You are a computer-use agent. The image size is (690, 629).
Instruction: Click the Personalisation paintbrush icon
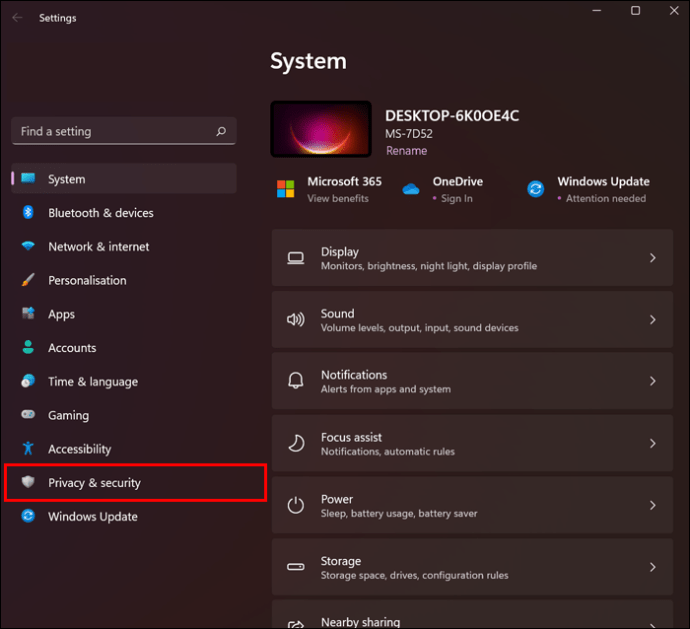pos(28,280)
